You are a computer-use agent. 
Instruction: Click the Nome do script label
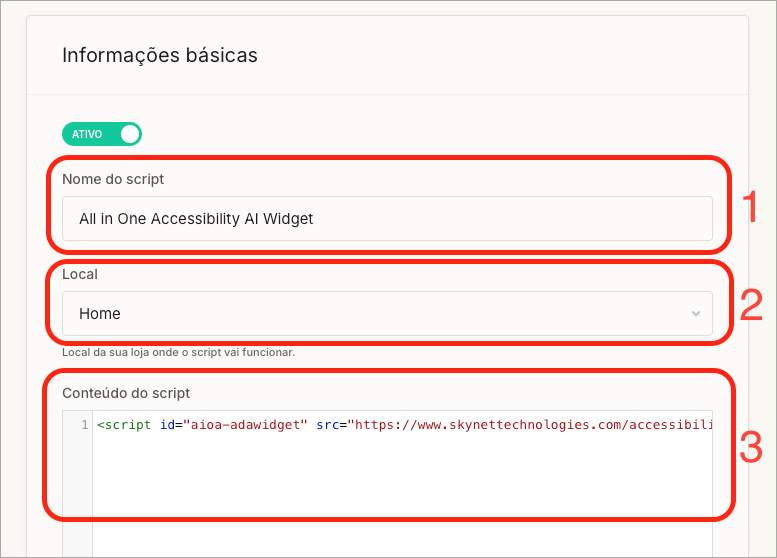click(x=113, y=179)
